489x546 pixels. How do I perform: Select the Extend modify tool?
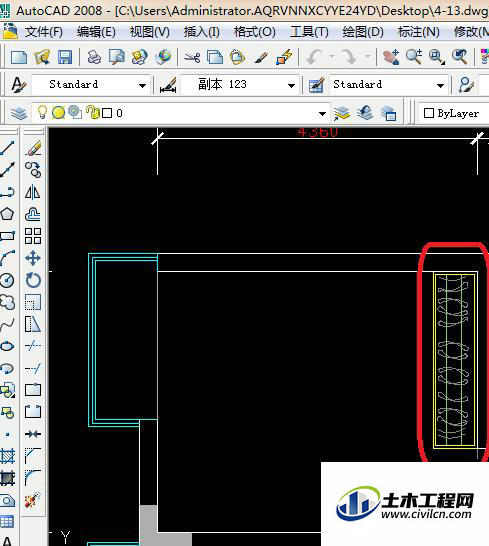[x=33, y=368]
